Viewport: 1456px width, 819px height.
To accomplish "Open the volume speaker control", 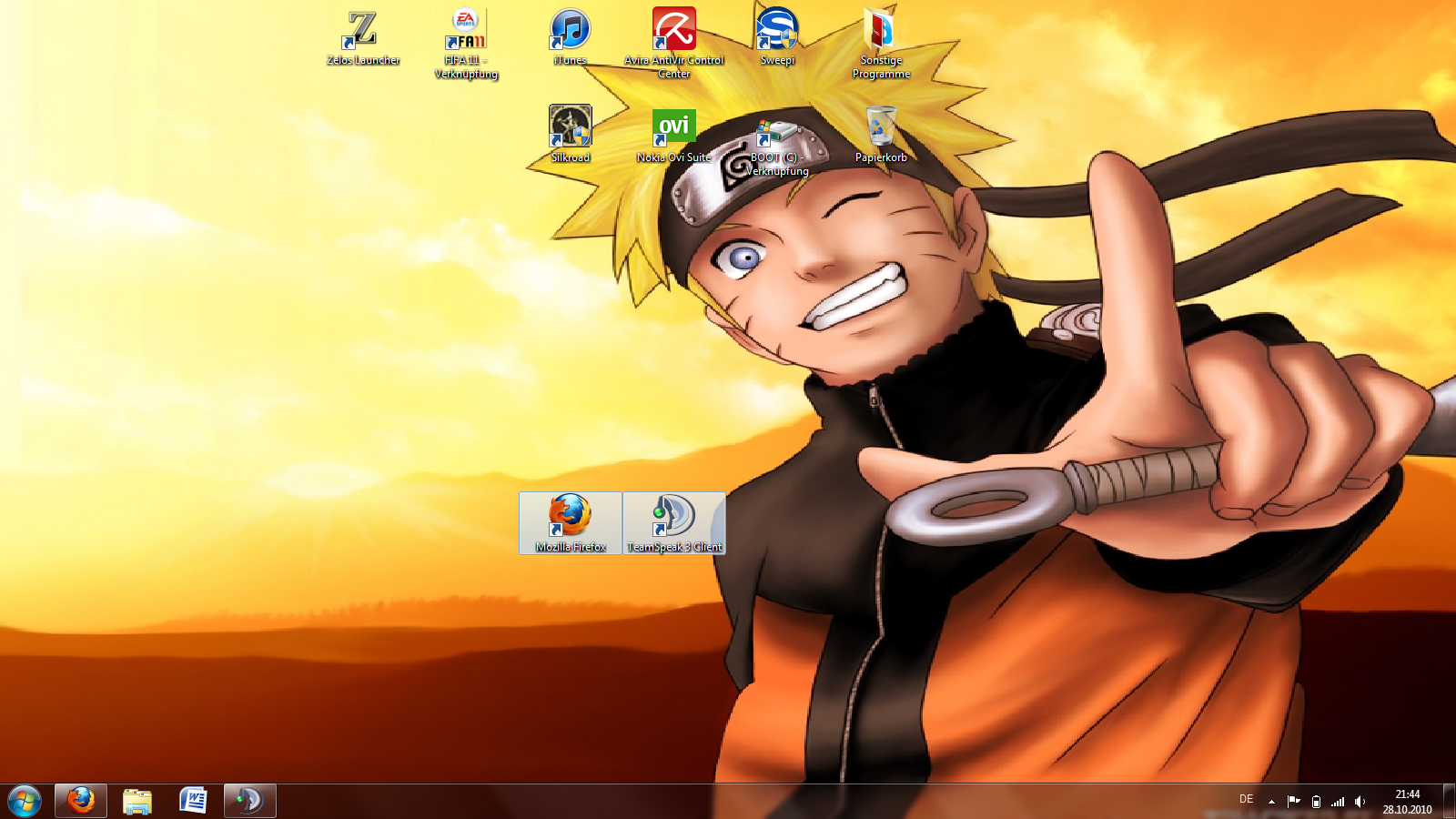I will click(1360, 802).
